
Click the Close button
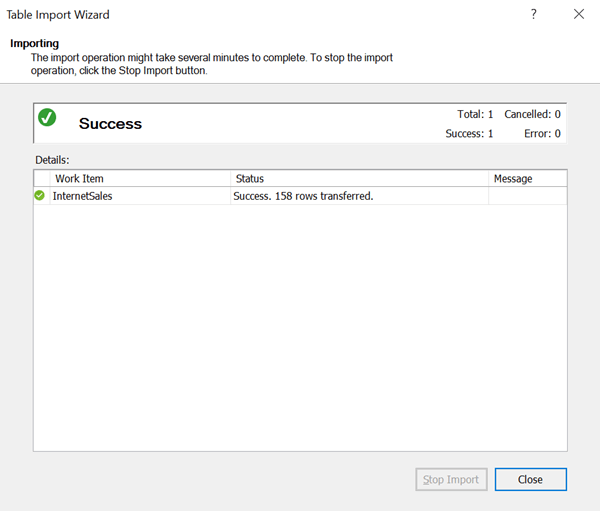530,479
